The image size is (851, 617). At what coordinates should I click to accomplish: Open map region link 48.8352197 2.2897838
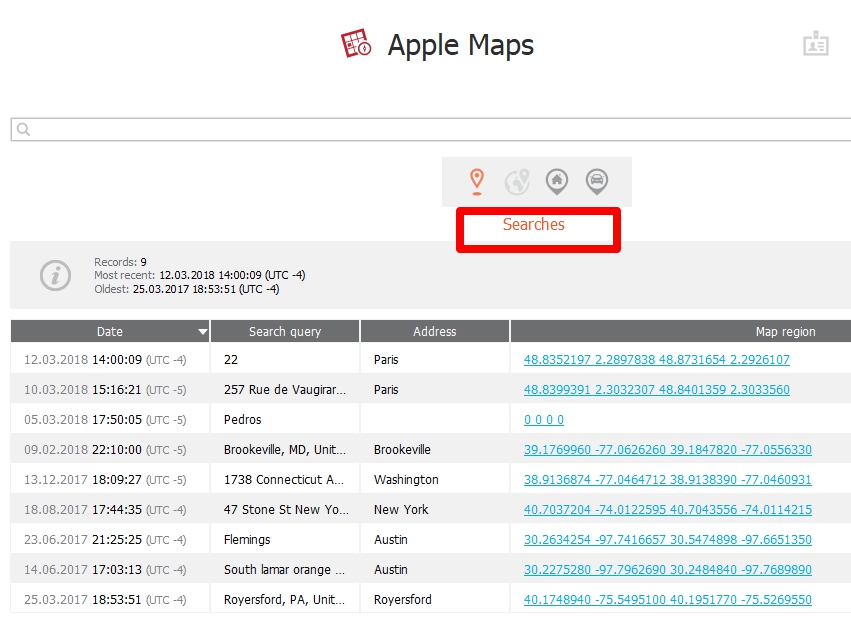pyautogui.click(x=657, y=359)
